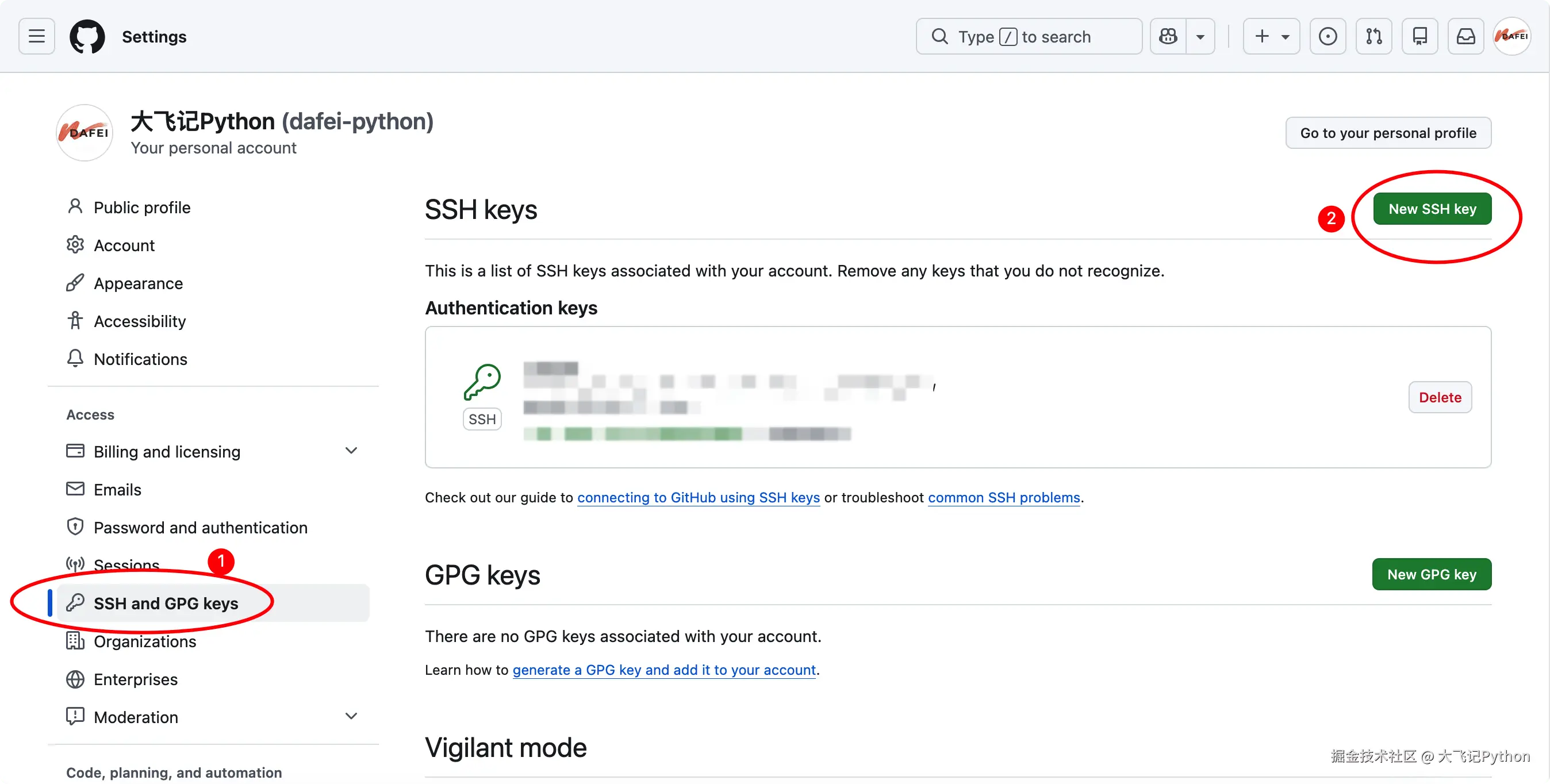Open the Notifications inbox icon

[1465, 37]
